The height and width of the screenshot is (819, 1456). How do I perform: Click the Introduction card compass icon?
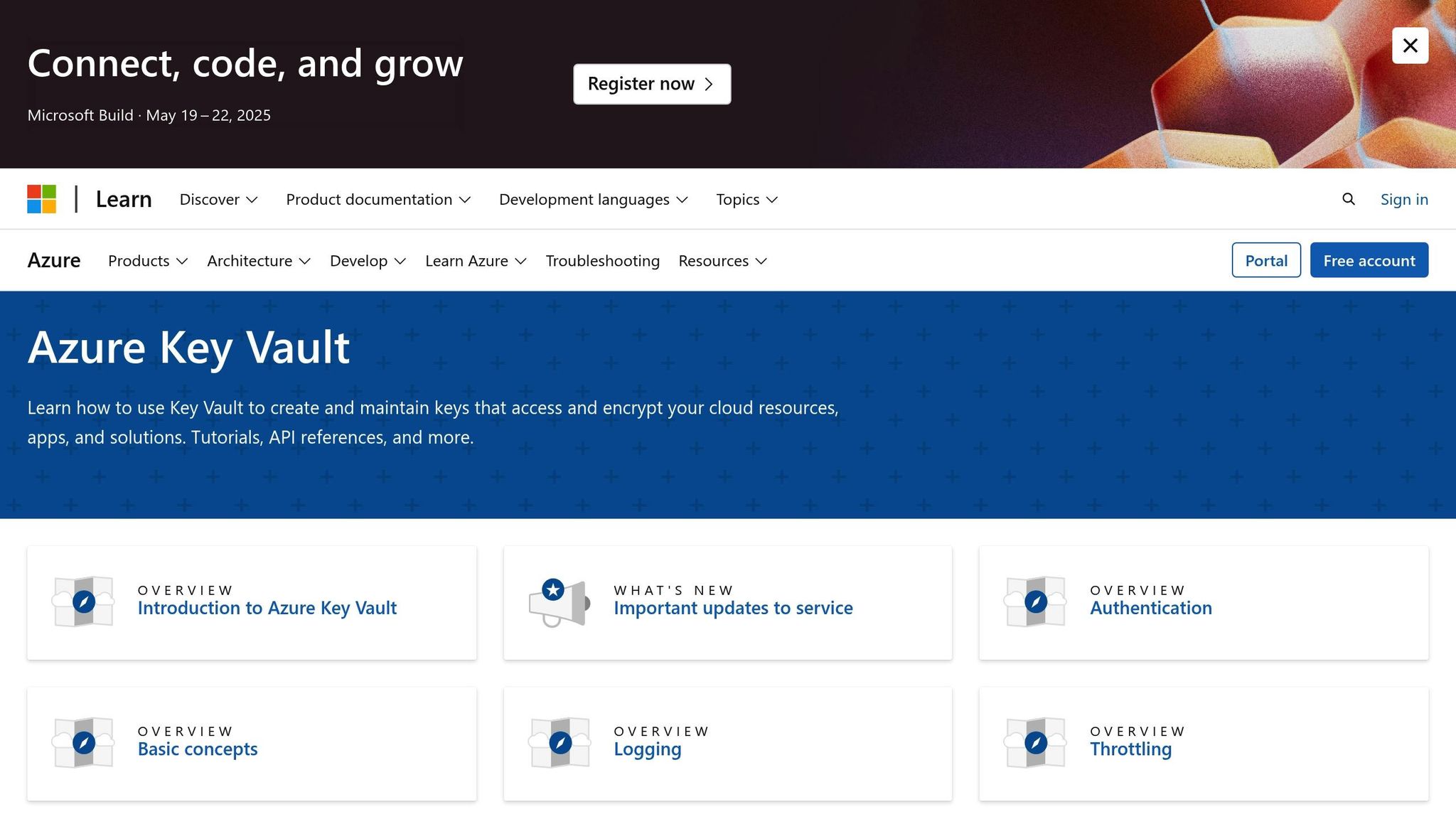pyautogui.click(x=84, y=601)
